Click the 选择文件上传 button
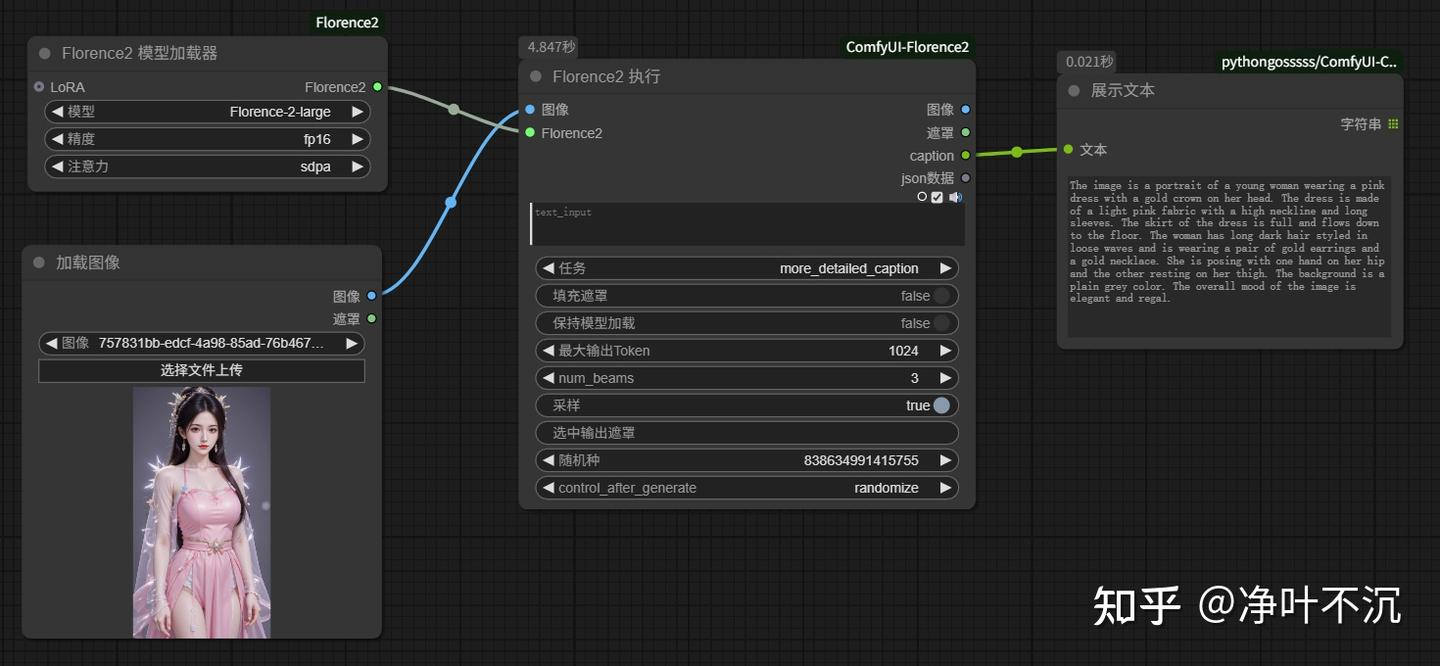 pos(202,370)
